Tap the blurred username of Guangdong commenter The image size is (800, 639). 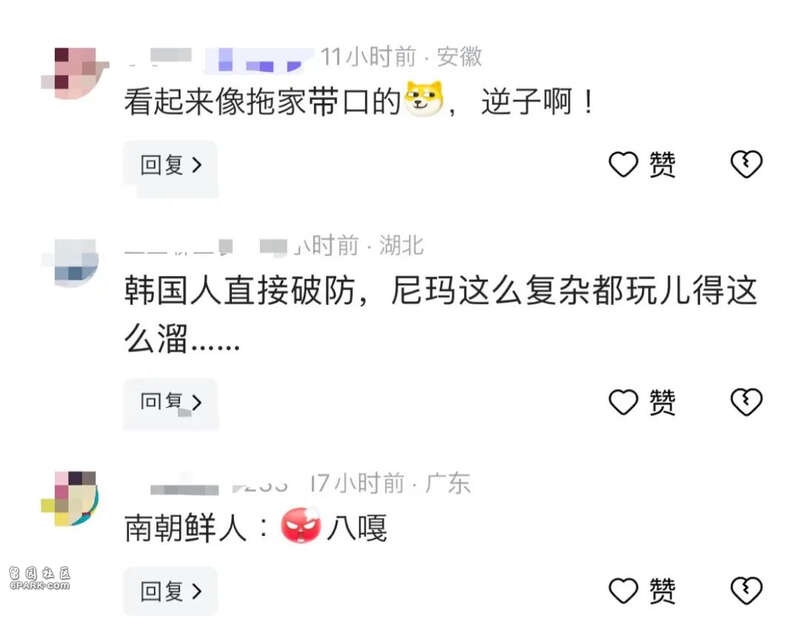click(217, 486)
